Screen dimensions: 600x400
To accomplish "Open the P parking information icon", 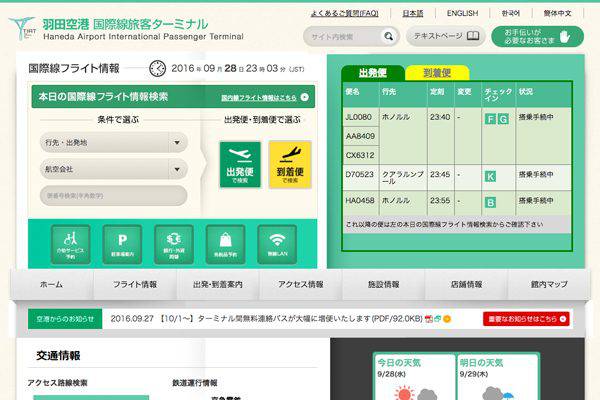I will 122,244.
